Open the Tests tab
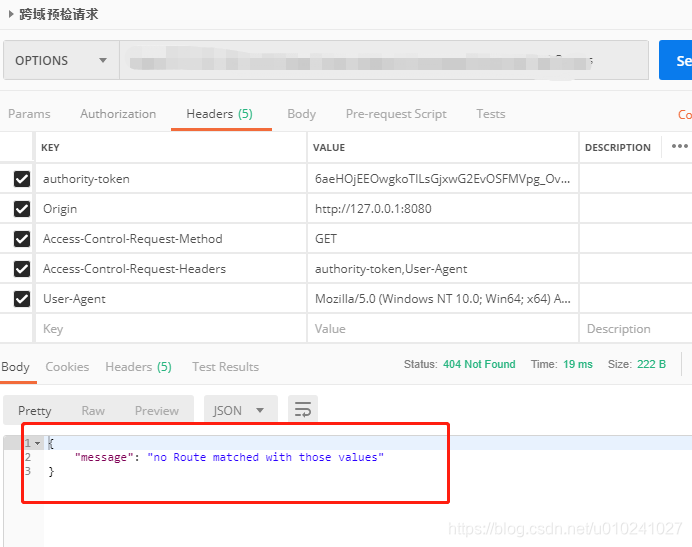The image size is (692, 547). (490, 114)
